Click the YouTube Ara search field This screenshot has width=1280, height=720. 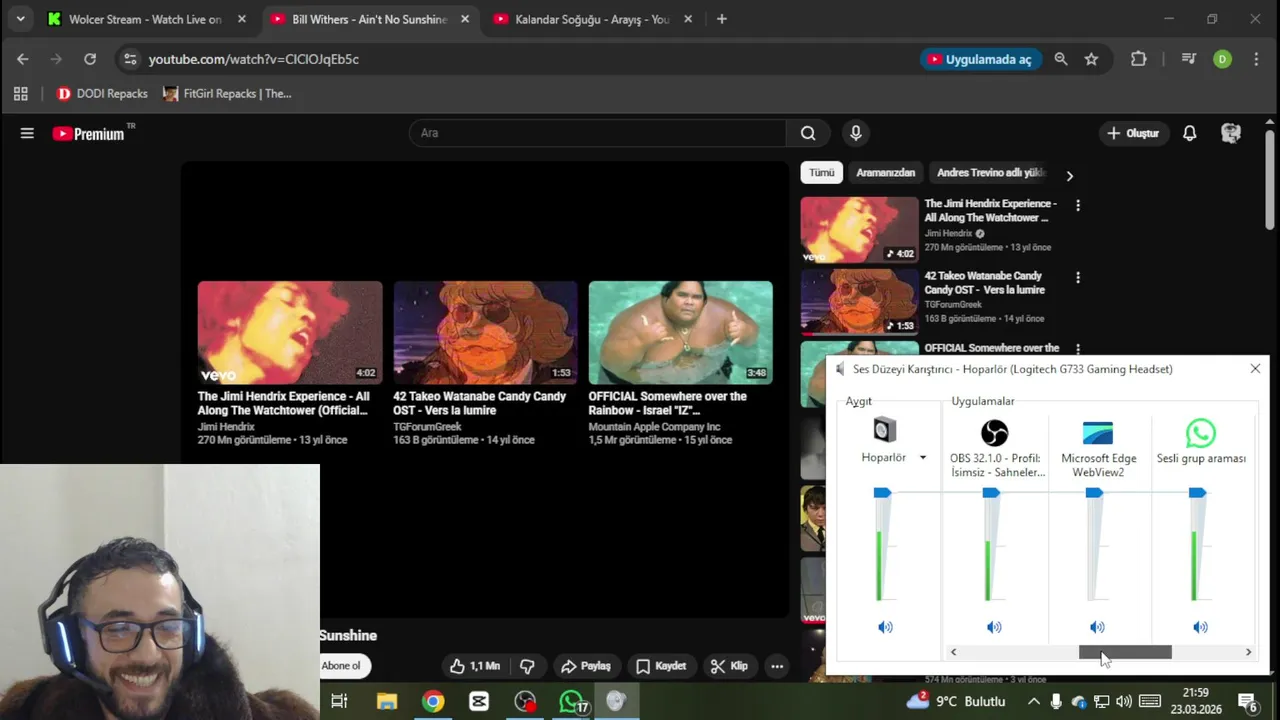pyautogui.click(x=597, y=133)
